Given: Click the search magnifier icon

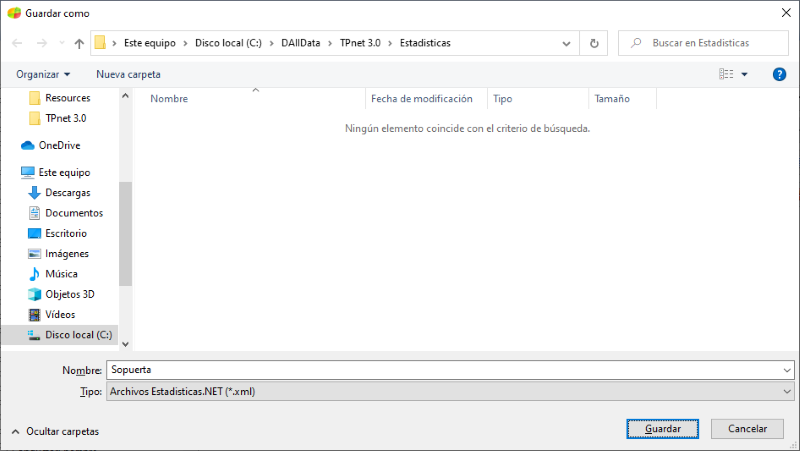Looking at the screenshot, I should pyautogui.click(x=636, y=43).
